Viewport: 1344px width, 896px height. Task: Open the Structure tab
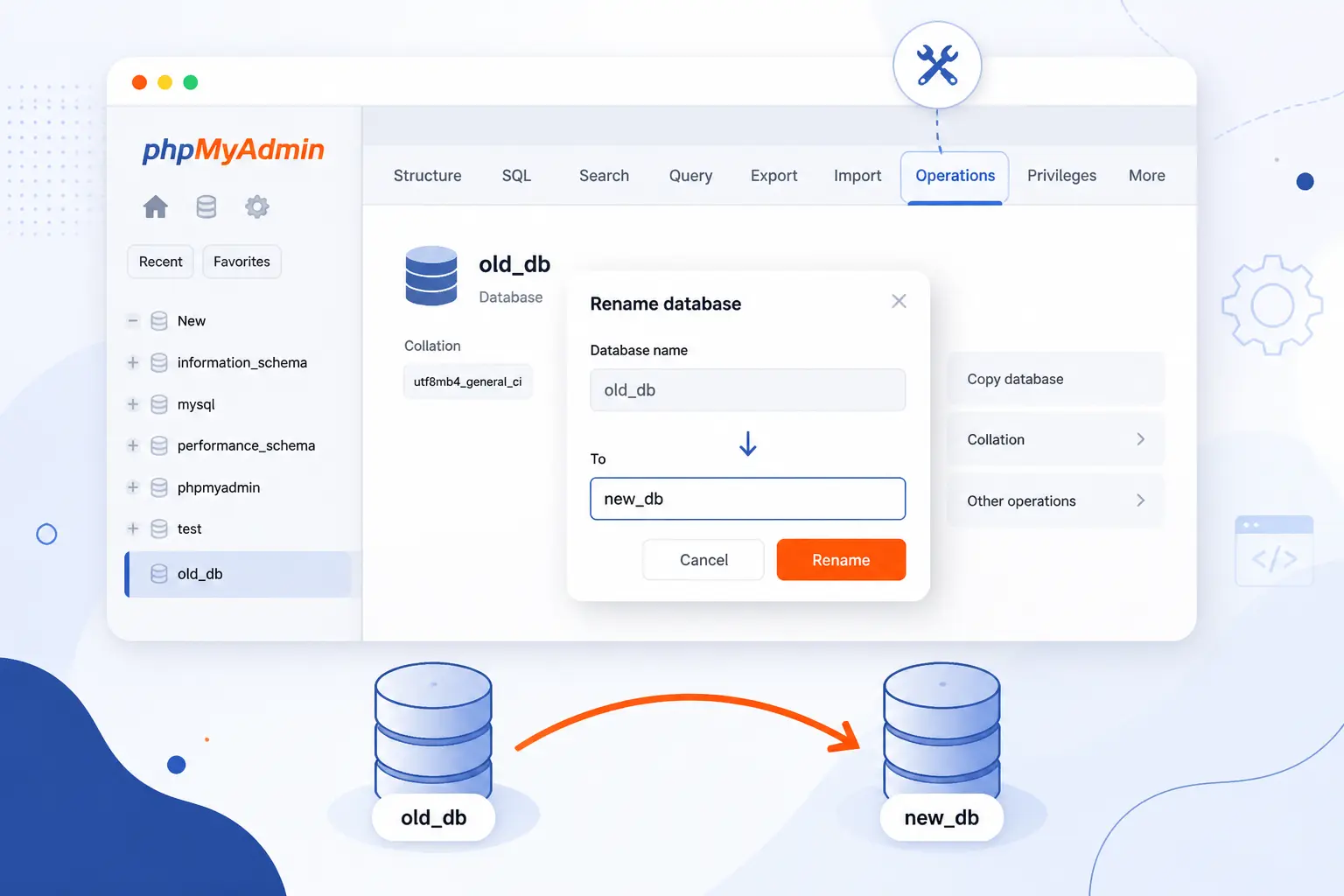[x=427, y=176]
